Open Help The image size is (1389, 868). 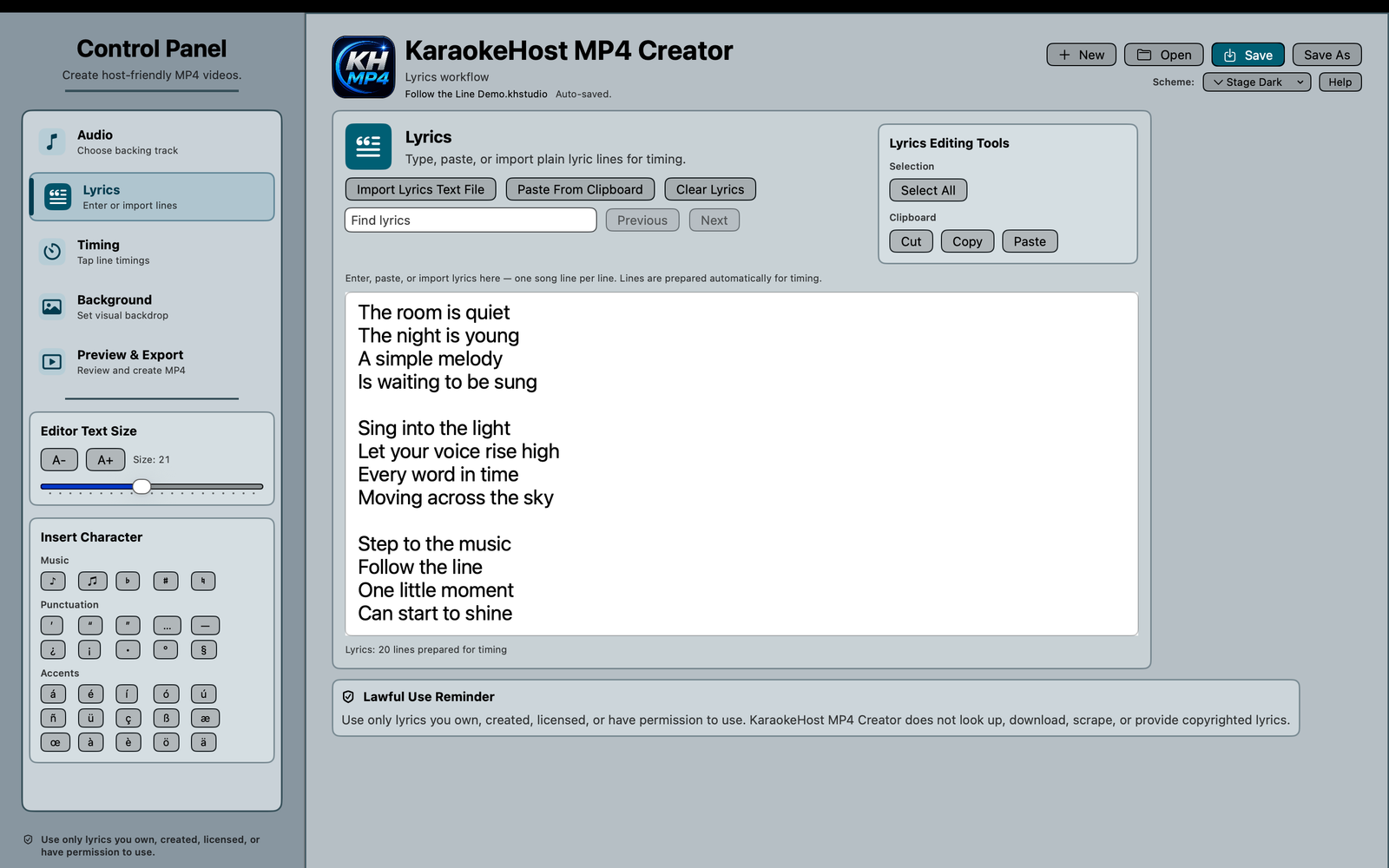[x=1340, y=82]
